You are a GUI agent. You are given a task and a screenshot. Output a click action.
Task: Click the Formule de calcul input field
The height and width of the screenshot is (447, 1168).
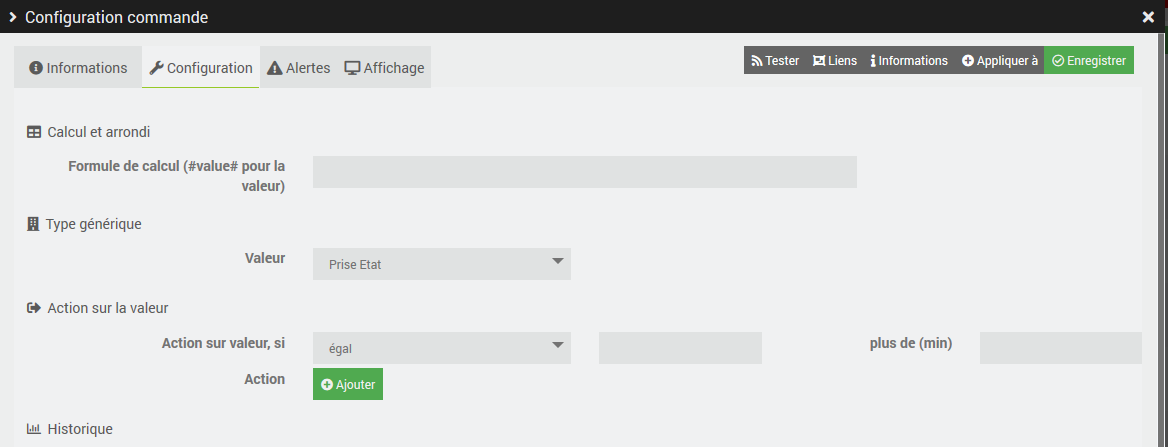coord(585,172)
